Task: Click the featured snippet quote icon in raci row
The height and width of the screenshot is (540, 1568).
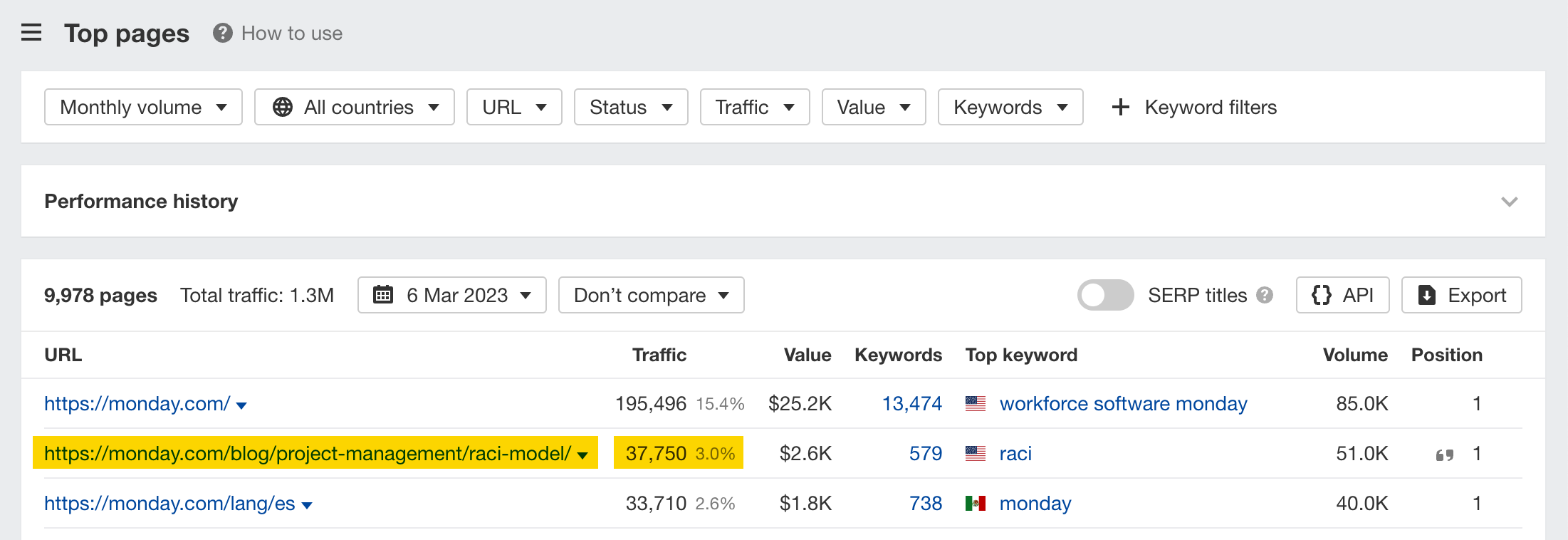Action: (1444, 455)
